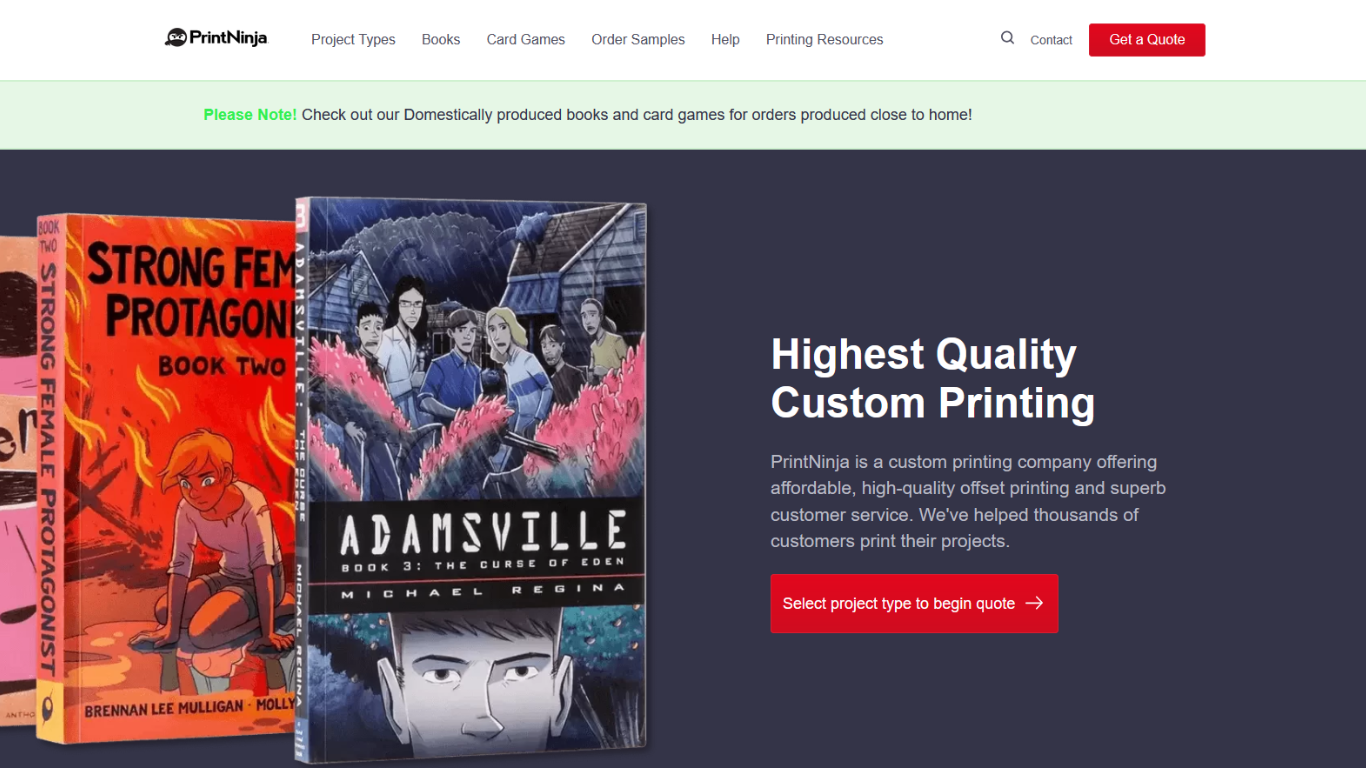Click the Domestically produced books notice text
This screenshot has height=768, width=1366.
637,115
